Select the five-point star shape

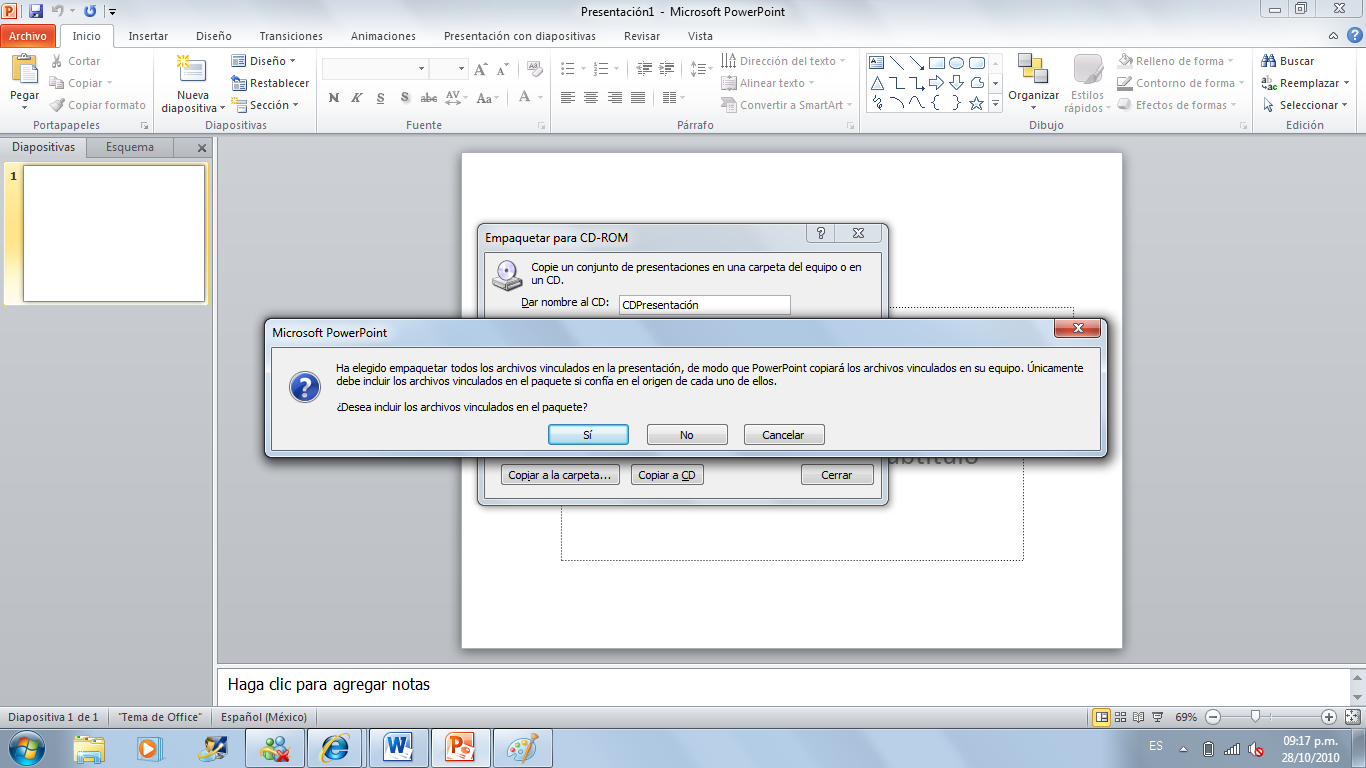tap(977, 102)
